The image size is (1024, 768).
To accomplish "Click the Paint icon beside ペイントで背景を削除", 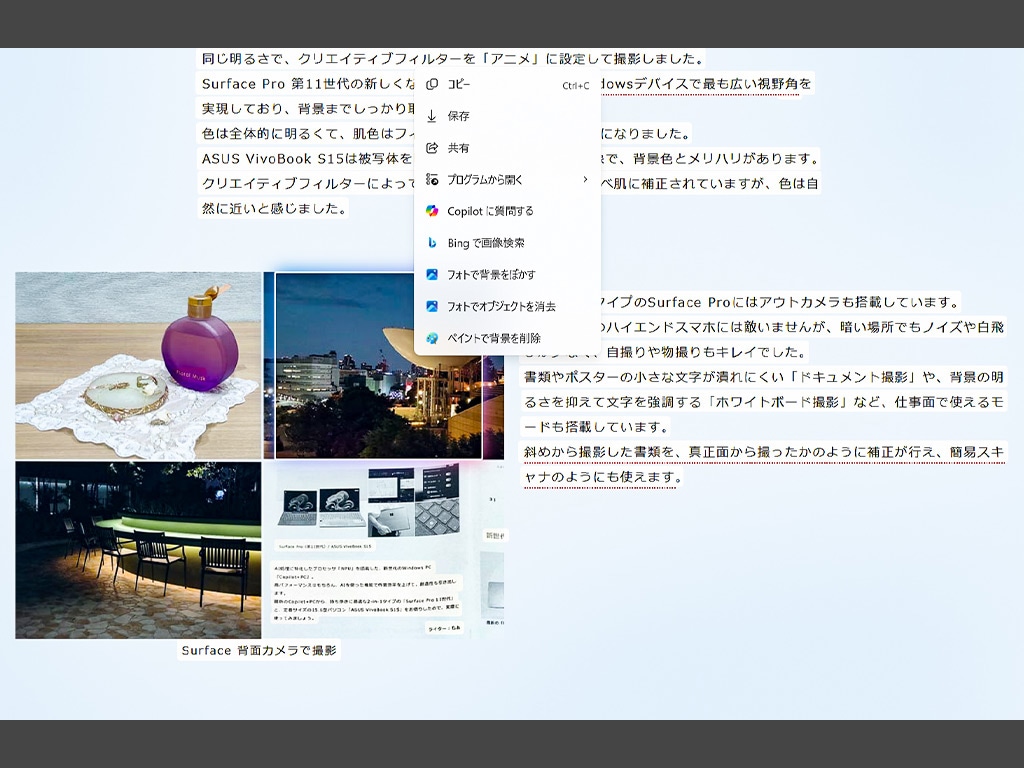I will [x=432, y=338].
